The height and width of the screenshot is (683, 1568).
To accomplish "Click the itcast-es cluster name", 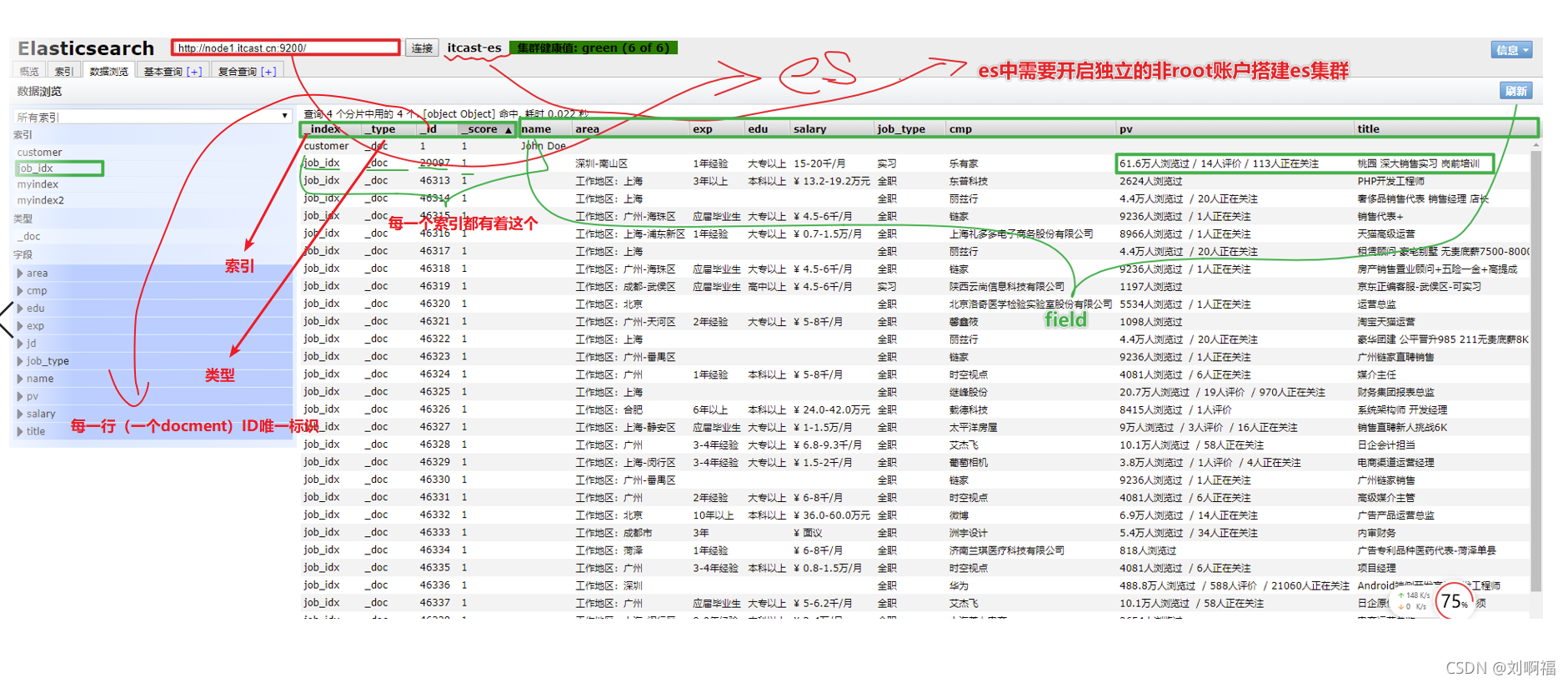I will [473, 48].
